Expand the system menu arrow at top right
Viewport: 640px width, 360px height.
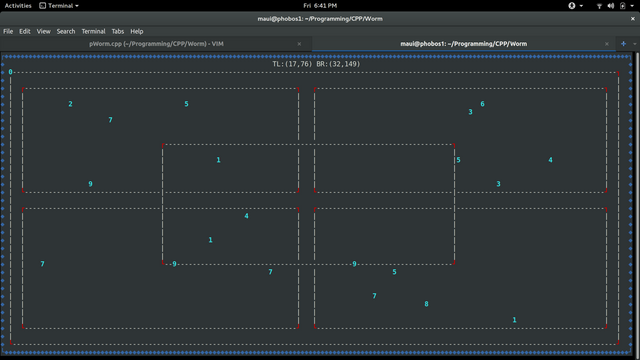click(x=632, y=6)
